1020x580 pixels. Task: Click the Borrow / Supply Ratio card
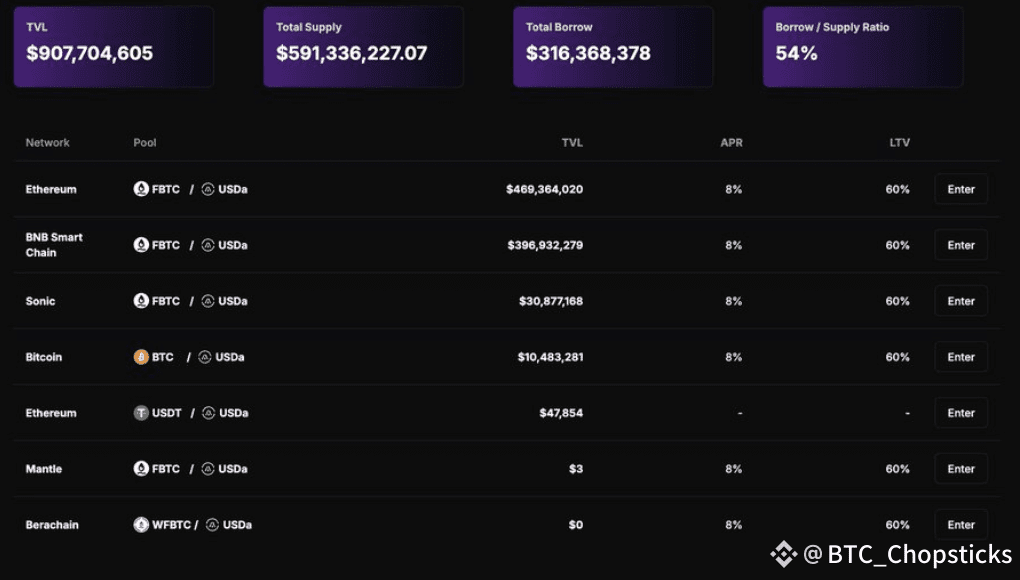(x=862, y=46)
